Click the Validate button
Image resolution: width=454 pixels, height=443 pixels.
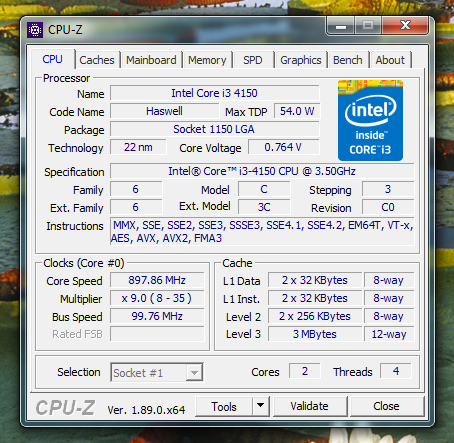click(309, 406)
